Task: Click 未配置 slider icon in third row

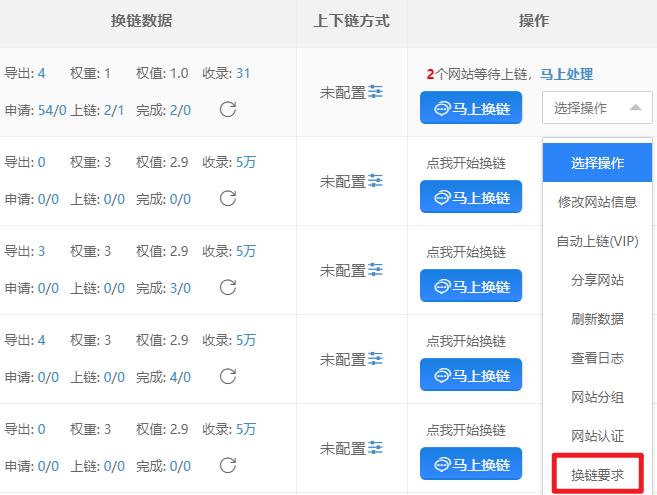Action: [x=375, y=270]
